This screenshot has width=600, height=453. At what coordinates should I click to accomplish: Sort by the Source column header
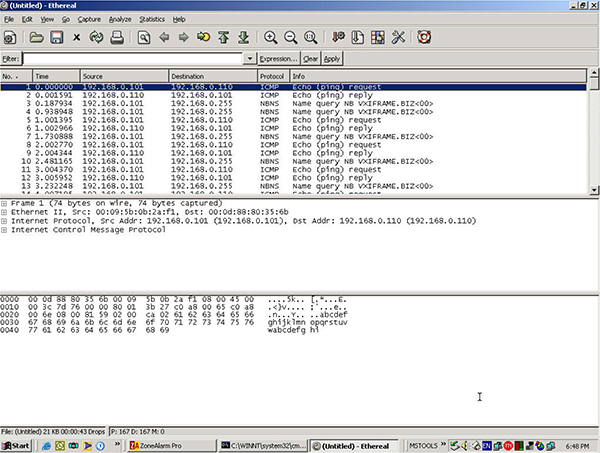click(x=124, y=76)
